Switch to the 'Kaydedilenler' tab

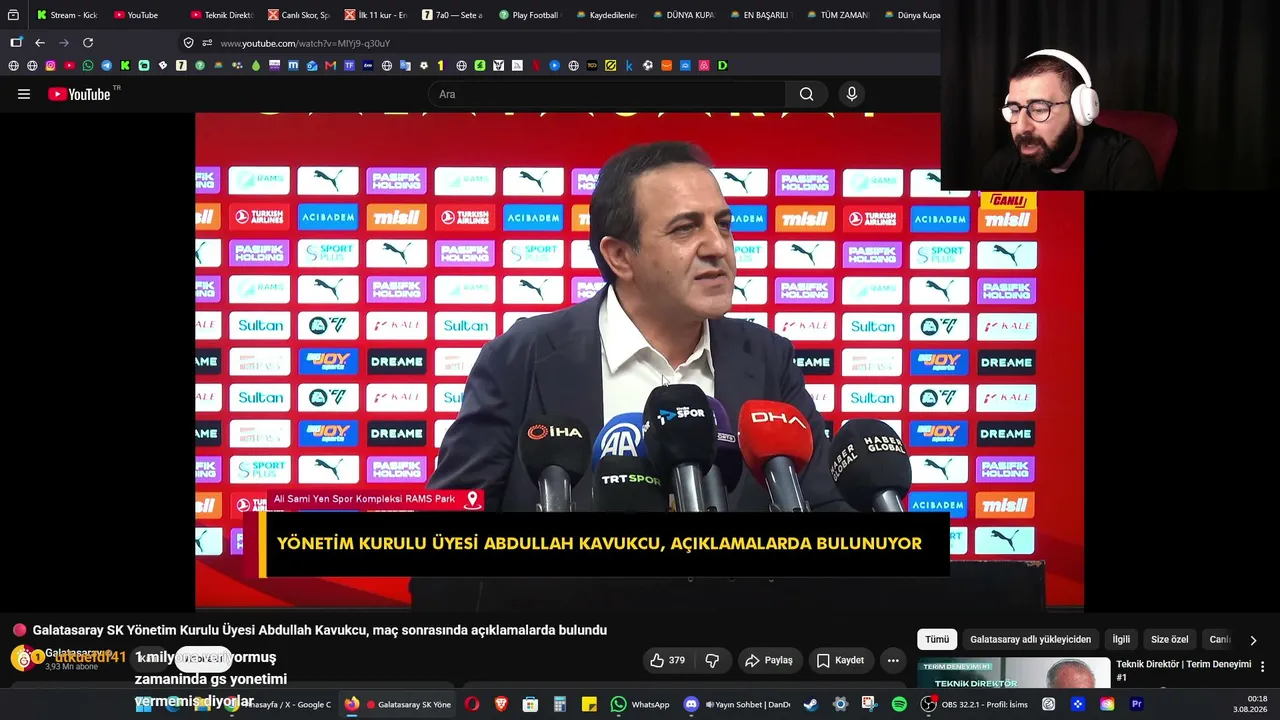pos(606,15)
